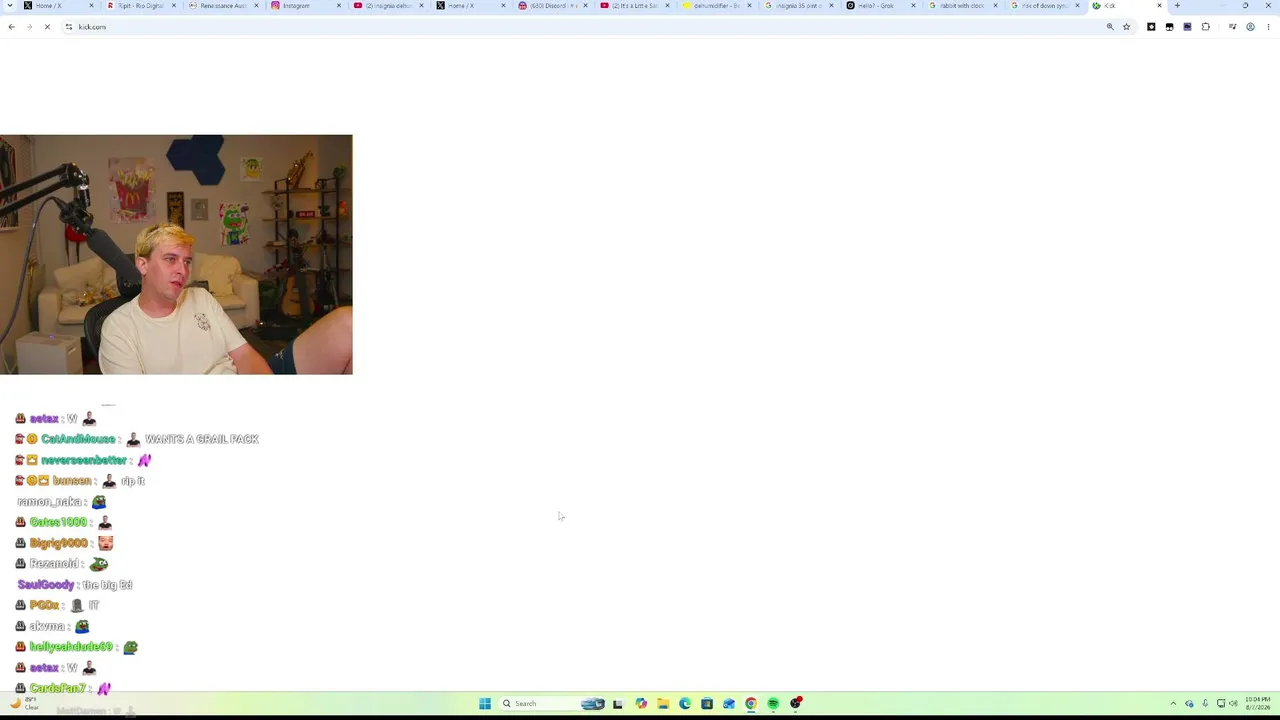
Task: Click the 'rip it' chat message
Action: pos(133,481)
